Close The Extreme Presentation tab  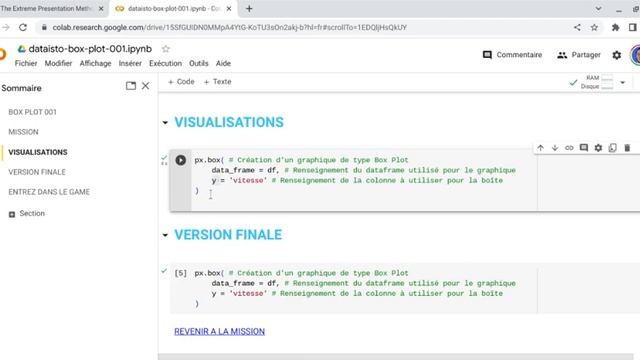[x=101, y=9]
